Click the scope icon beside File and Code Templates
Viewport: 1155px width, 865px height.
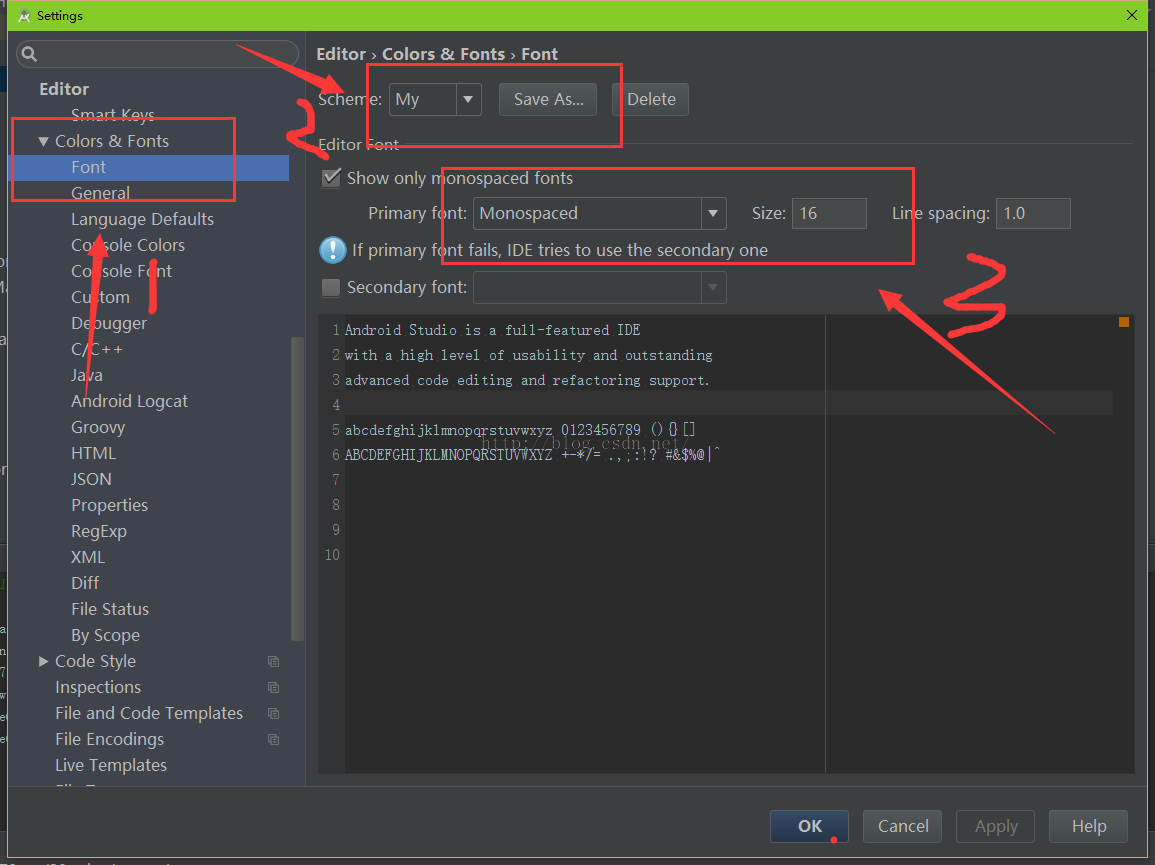pyautogui.click(x=273, y=713)
